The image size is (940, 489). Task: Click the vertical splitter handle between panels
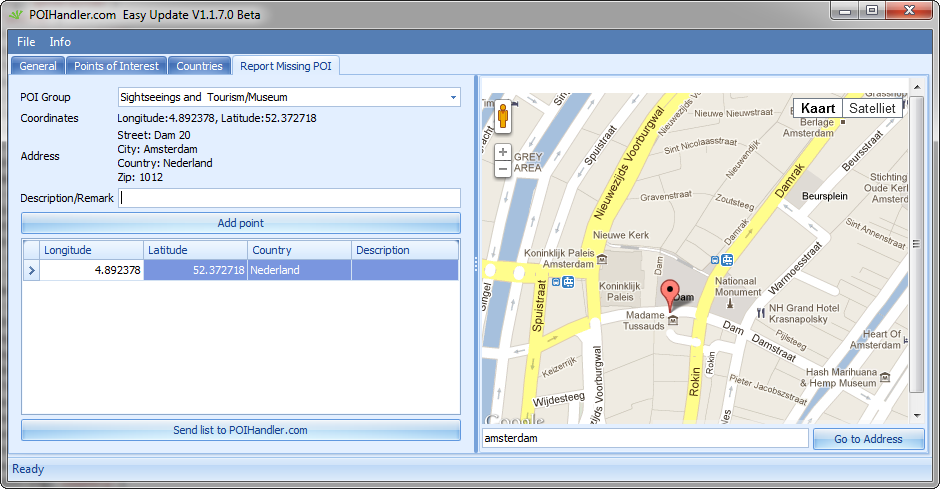477,264
